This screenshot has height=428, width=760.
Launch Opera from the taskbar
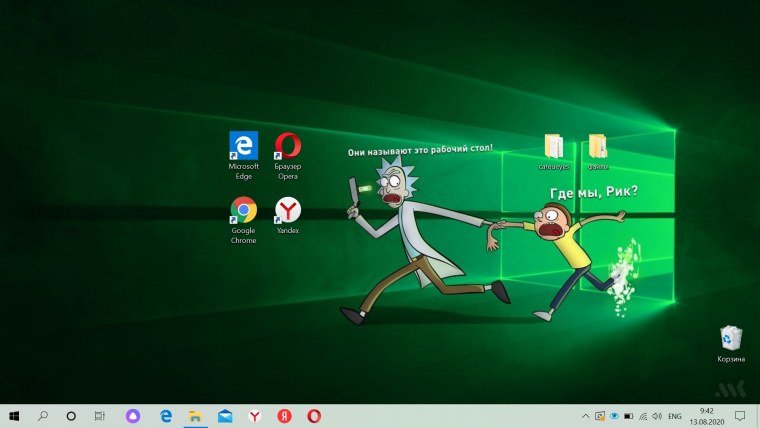click(x=314, y=415)
